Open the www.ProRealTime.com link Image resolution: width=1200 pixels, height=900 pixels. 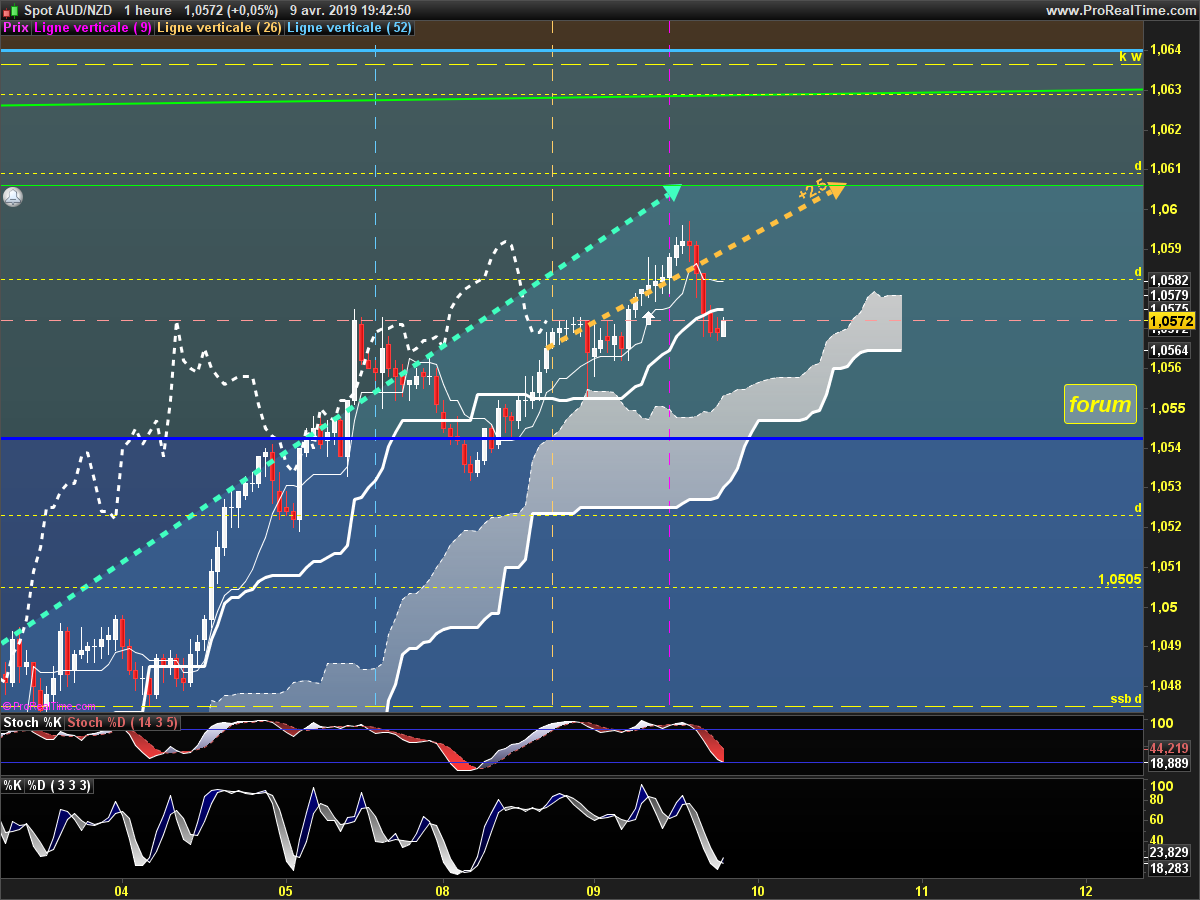[x=1120, y=10]
